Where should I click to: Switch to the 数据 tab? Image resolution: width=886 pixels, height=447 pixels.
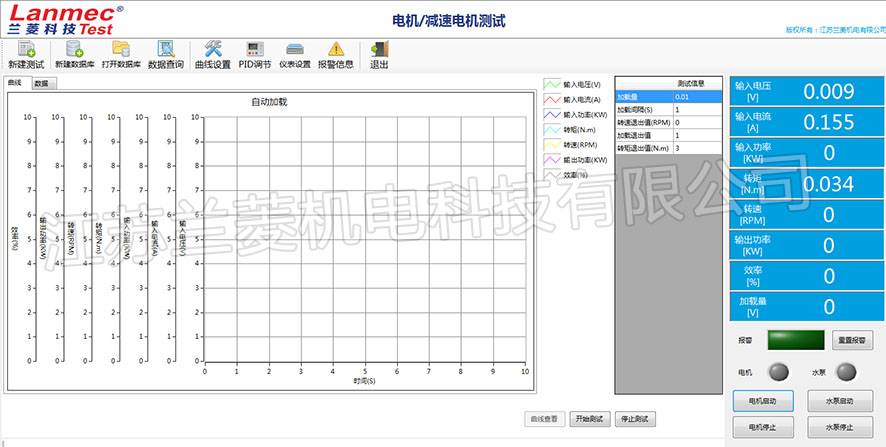[41, 84]
